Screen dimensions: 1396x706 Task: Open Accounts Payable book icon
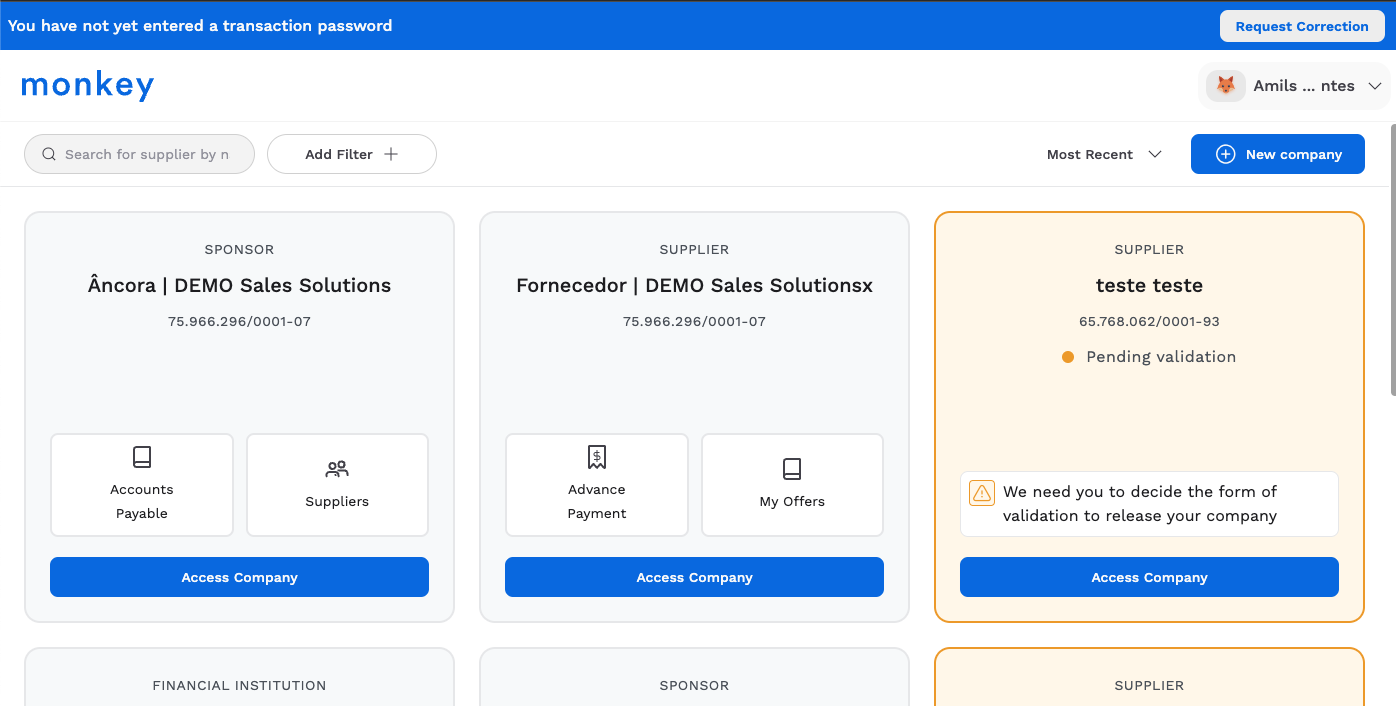coord(142,458)
